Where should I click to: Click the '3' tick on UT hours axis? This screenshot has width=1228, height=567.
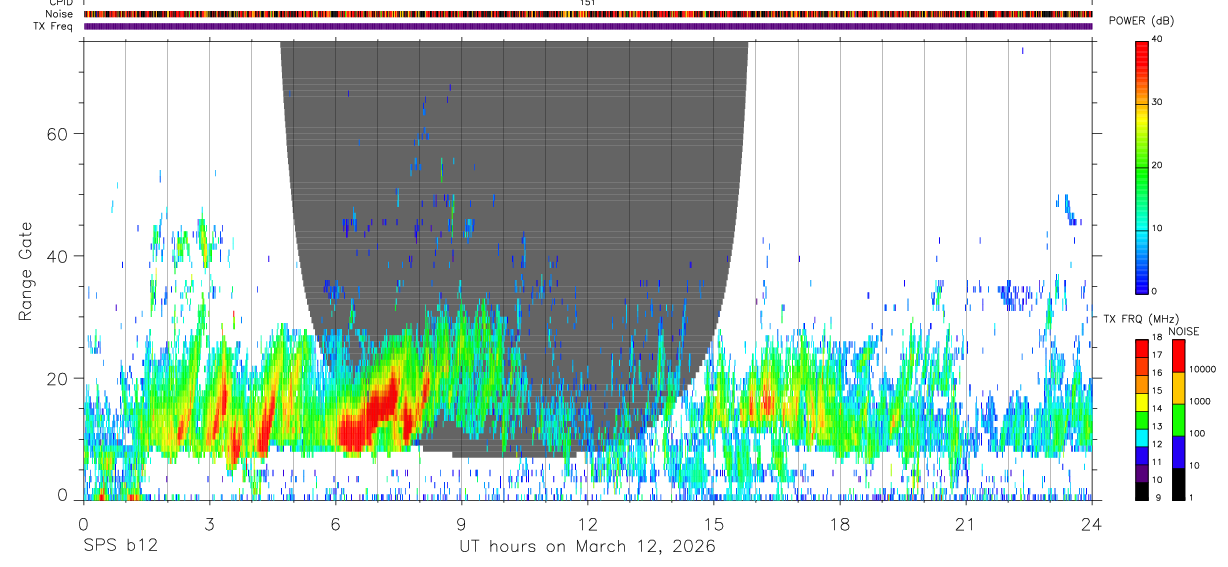point(210,524)
